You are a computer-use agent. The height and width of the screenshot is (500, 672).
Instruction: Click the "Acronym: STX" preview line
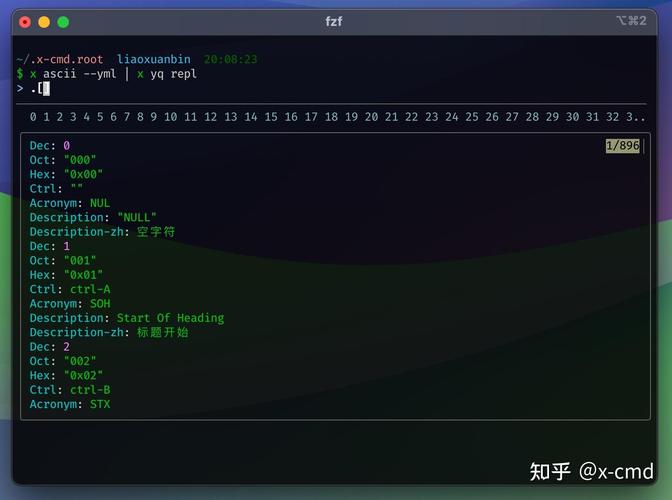[70, 404]
